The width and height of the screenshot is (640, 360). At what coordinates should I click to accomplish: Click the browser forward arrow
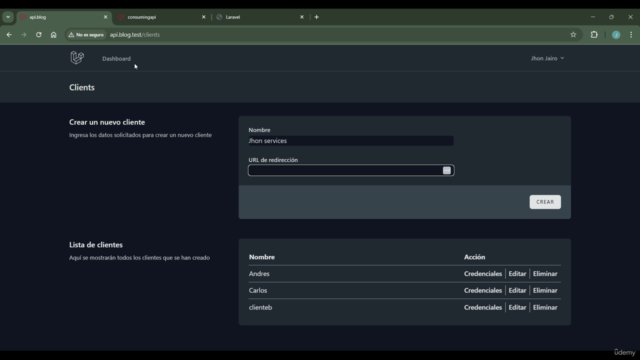tap(24, 35)
